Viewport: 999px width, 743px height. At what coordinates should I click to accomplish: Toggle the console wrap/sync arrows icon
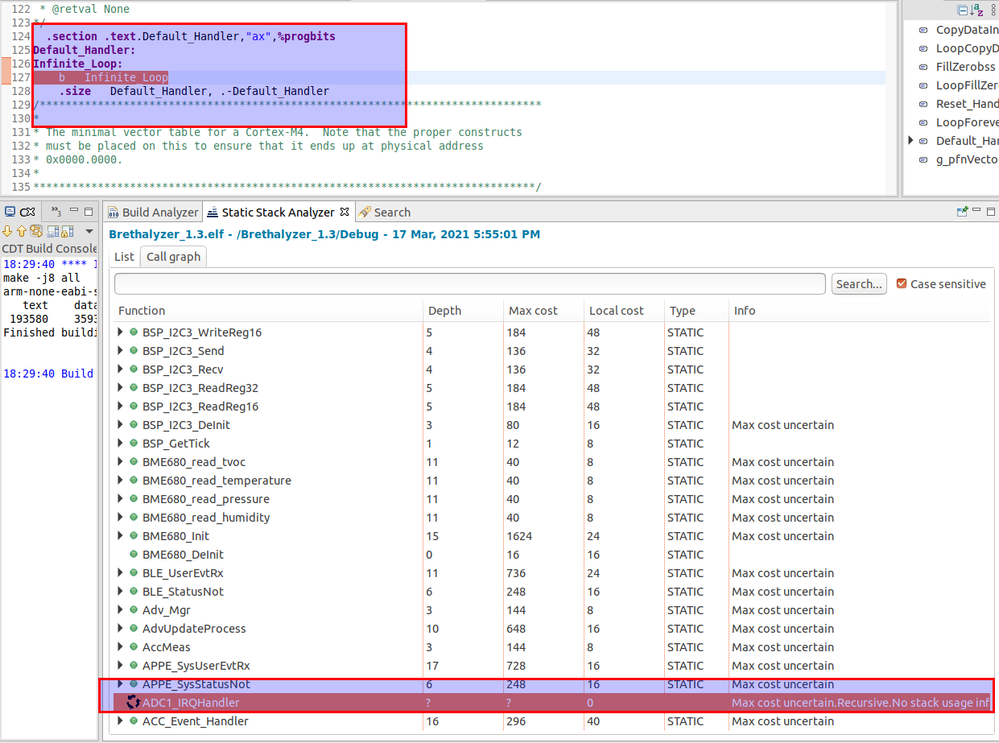[x=36, y=231]
